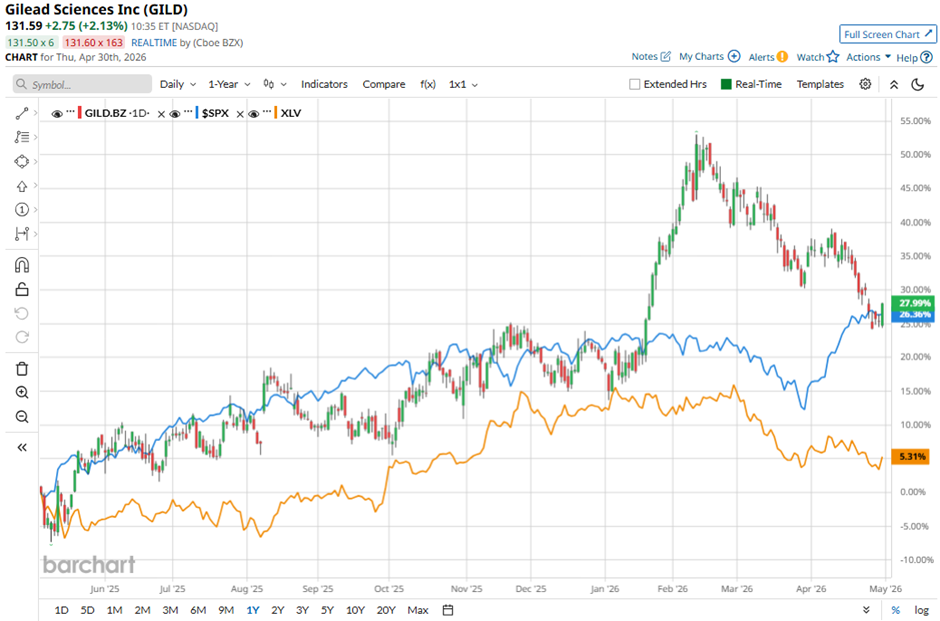Select the 6M time range
940x621 pixels.
point(197,610)
